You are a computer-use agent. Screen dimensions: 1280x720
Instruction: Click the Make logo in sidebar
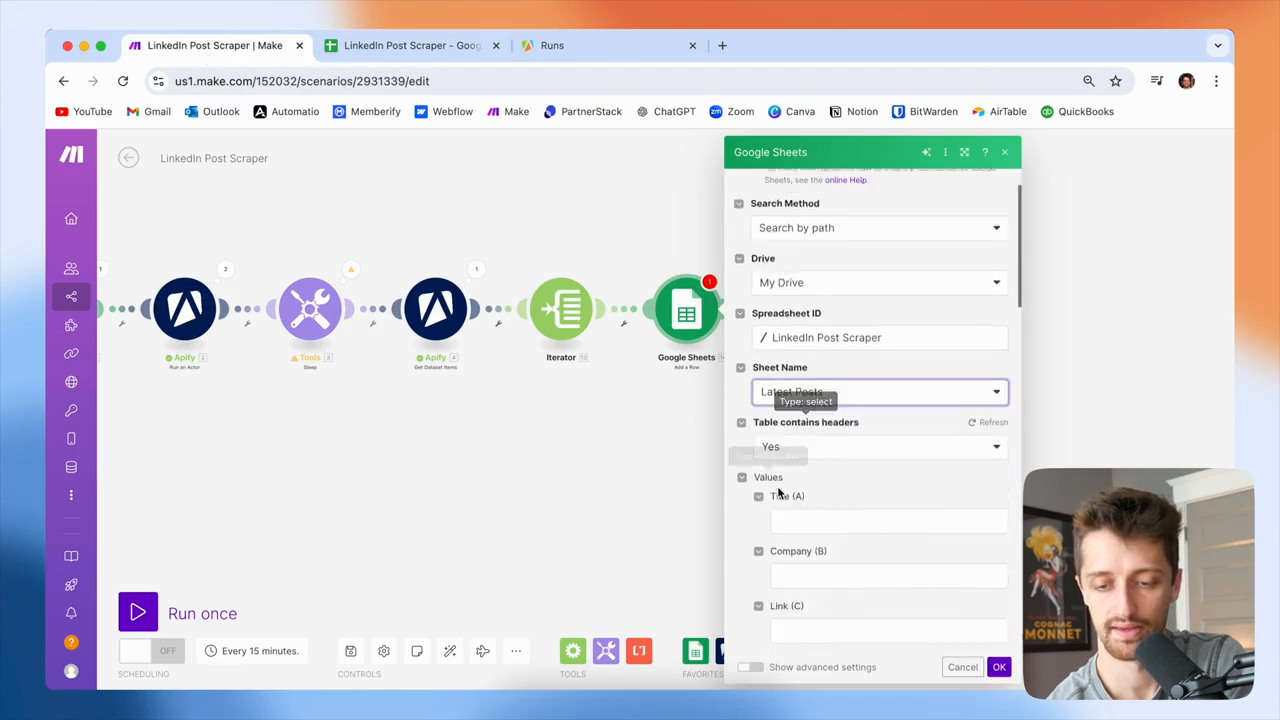pyautogui.click(x=71, y=154)
